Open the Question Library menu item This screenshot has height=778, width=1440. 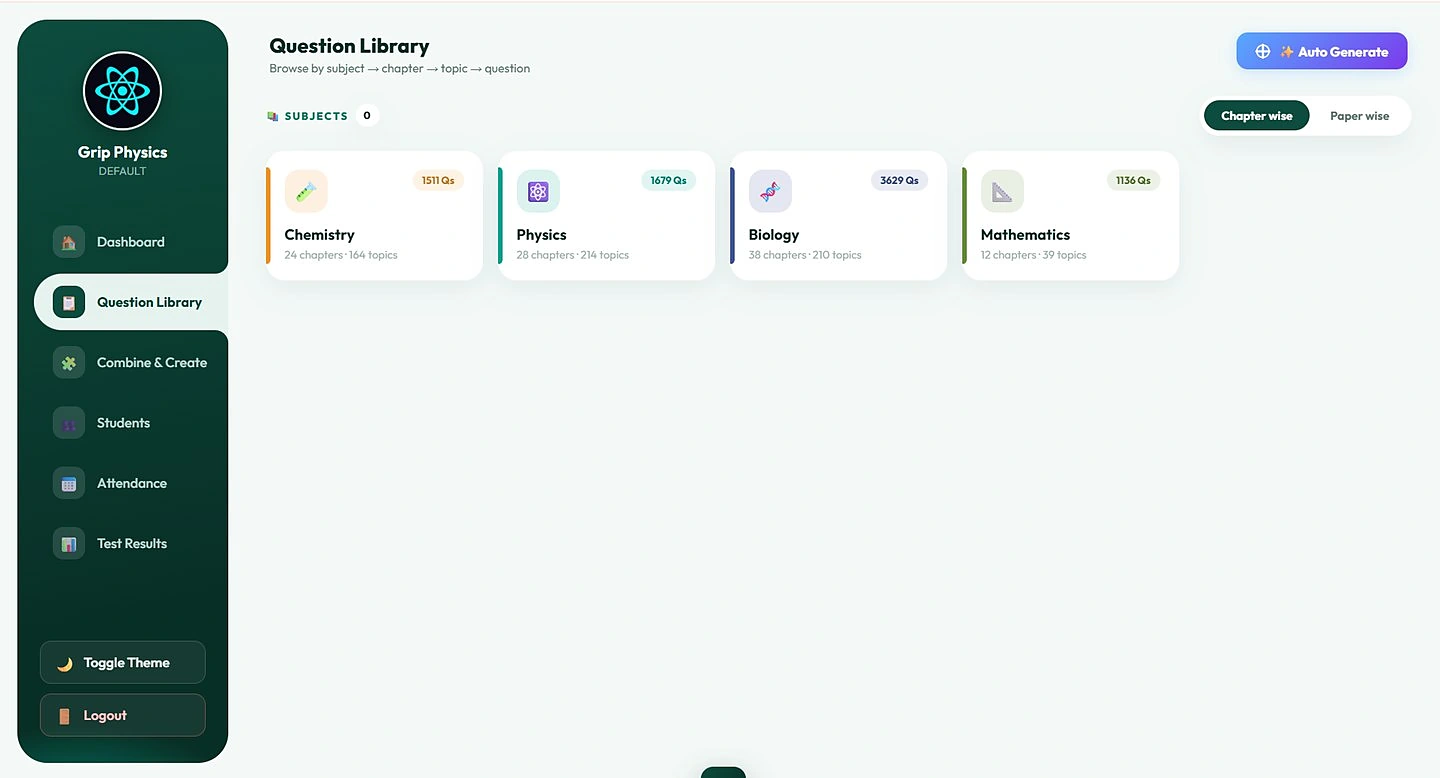pyautogui.click(x=131, y=302)
